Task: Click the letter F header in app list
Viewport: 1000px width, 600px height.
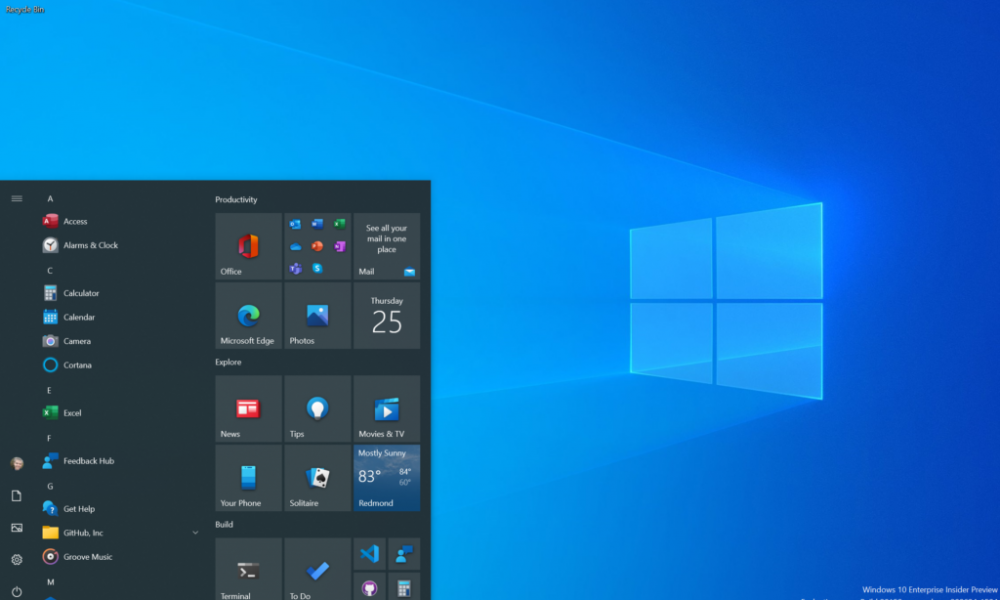Action: click(x=49, y=438)
